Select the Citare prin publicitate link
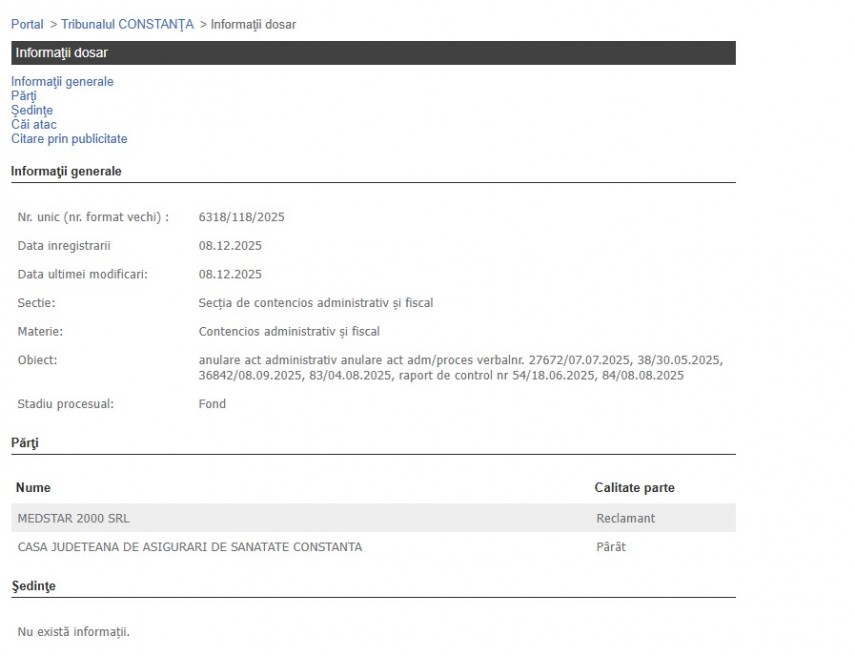 tap(69, 139)
